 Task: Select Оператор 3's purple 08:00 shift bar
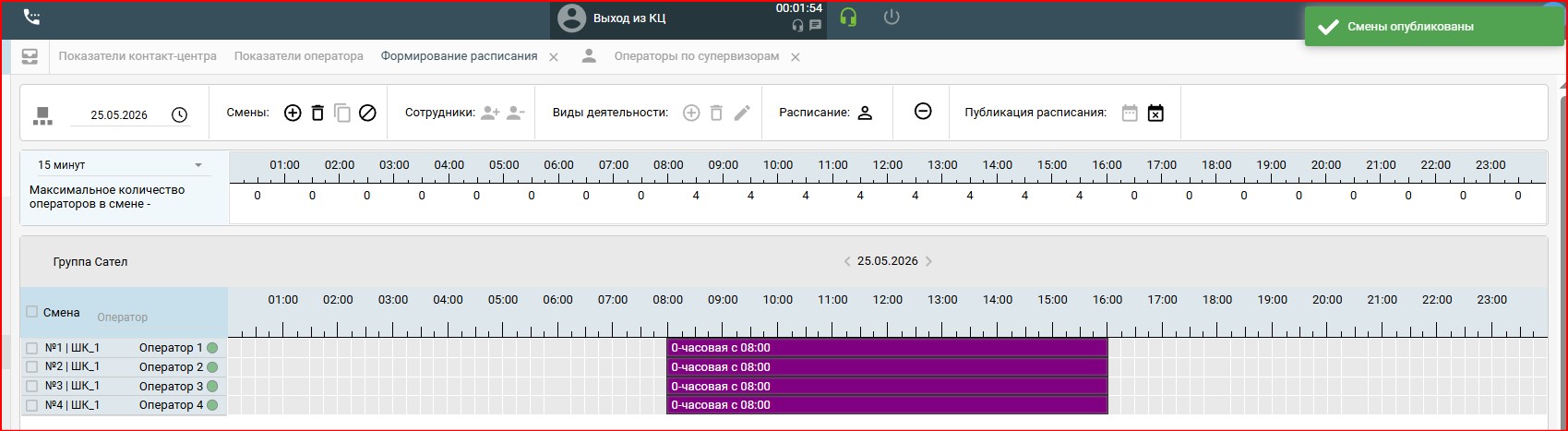click(x=887, y=387)
